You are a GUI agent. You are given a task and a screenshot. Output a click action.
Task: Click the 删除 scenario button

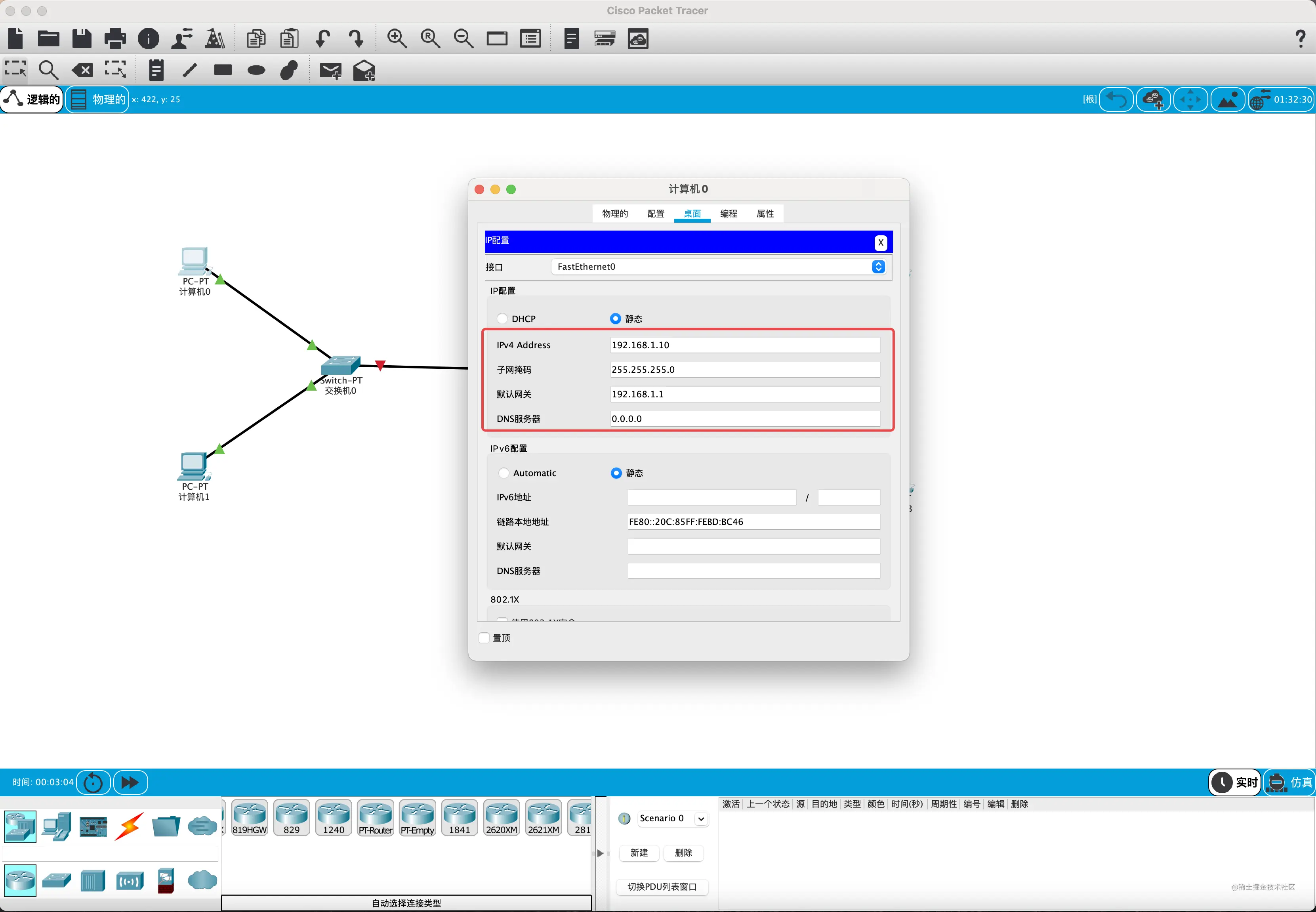(x=683, y=853)
